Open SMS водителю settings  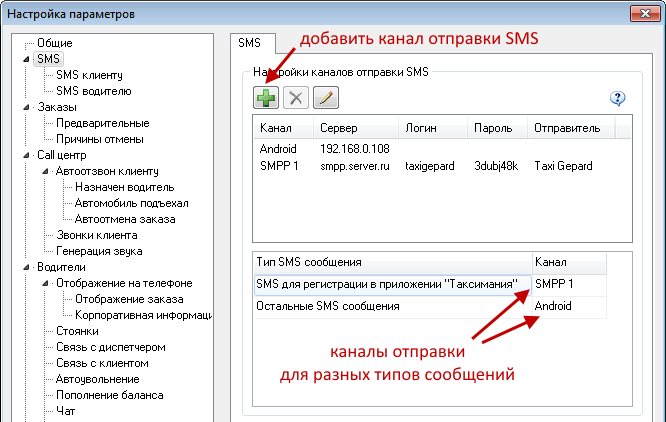94,91
